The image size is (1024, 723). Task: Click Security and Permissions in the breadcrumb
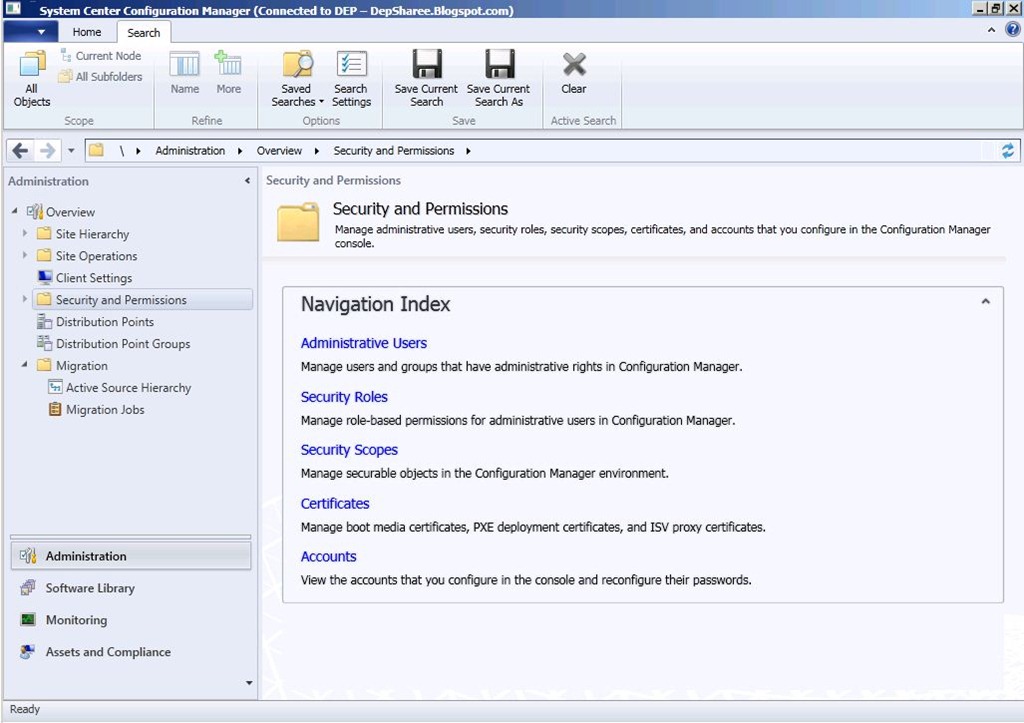[394, 151]
